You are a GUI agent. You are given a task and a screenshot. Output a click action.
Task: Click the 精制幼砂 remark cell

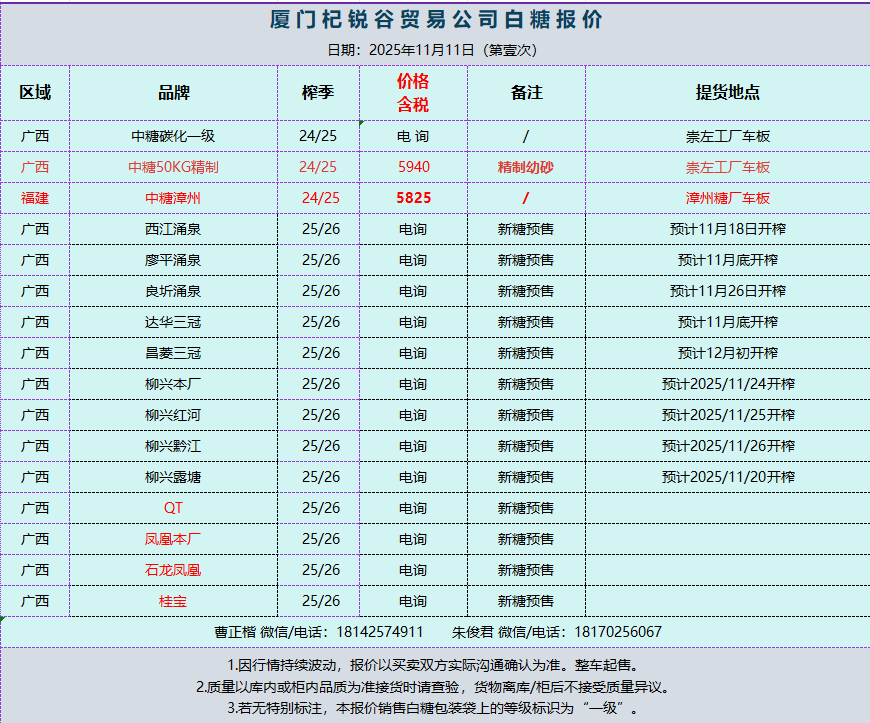[527, 167]
